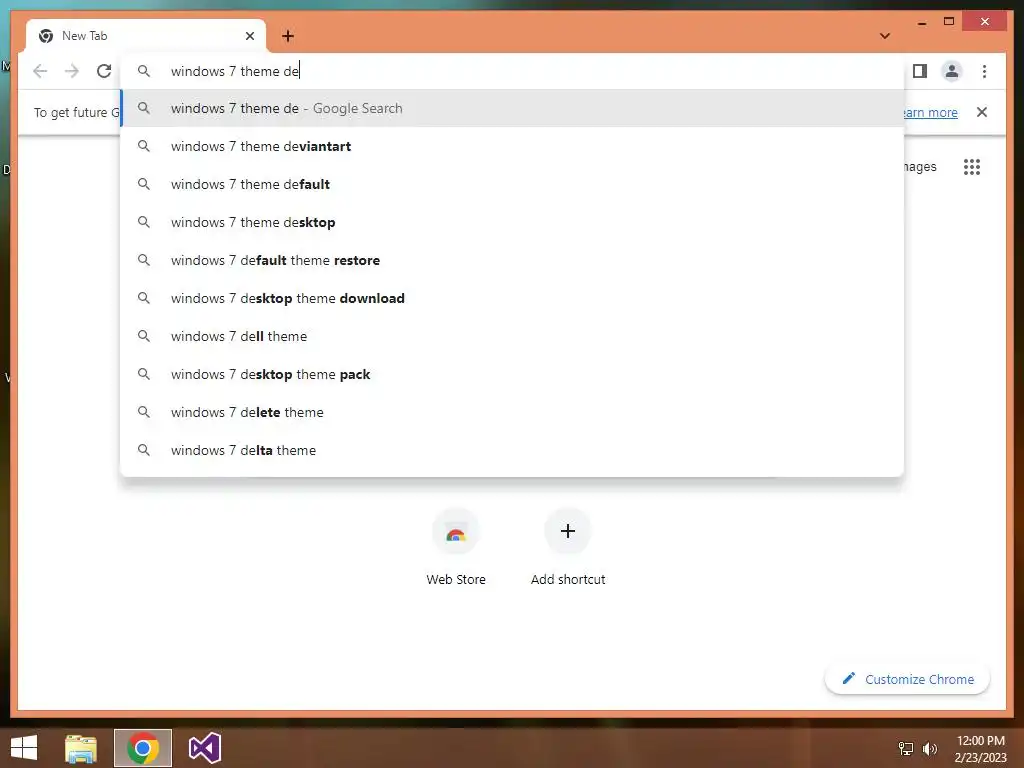Screen dimensions: 1024x768
Task: Click the magnifier icon in address bar
Action: point(144,71)
